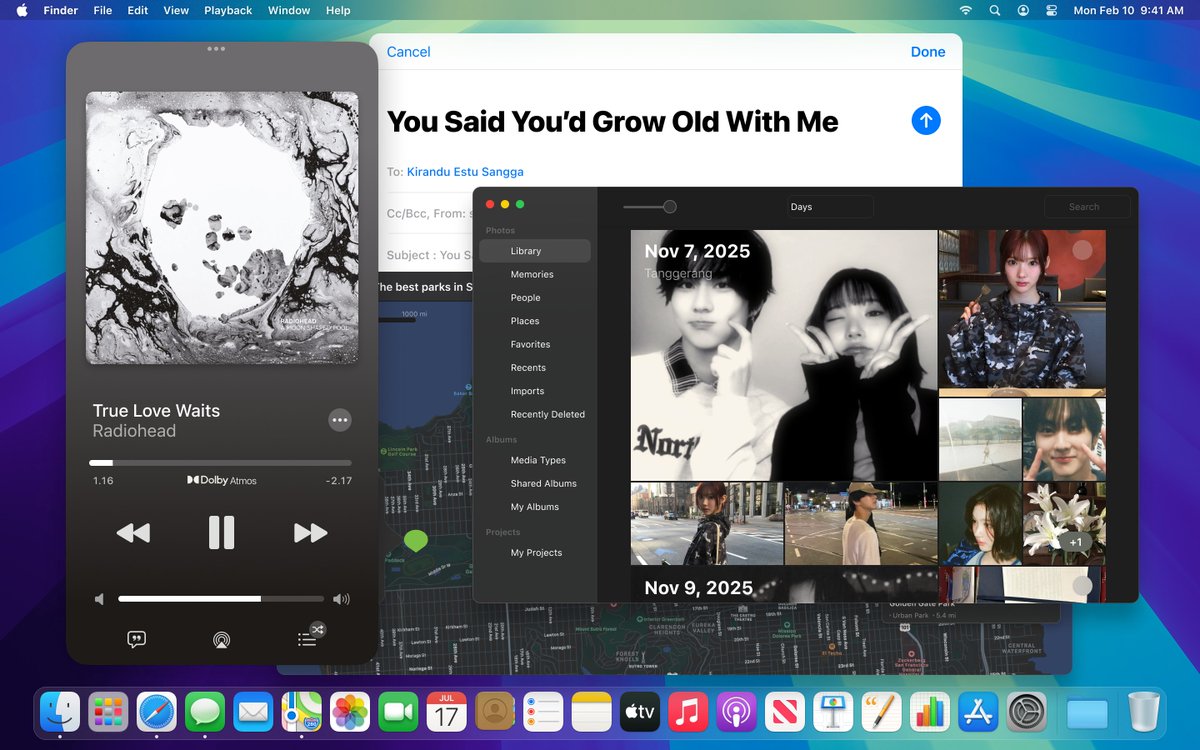
Task: Open AirPlay output options in music player
Action: [221, 639]
